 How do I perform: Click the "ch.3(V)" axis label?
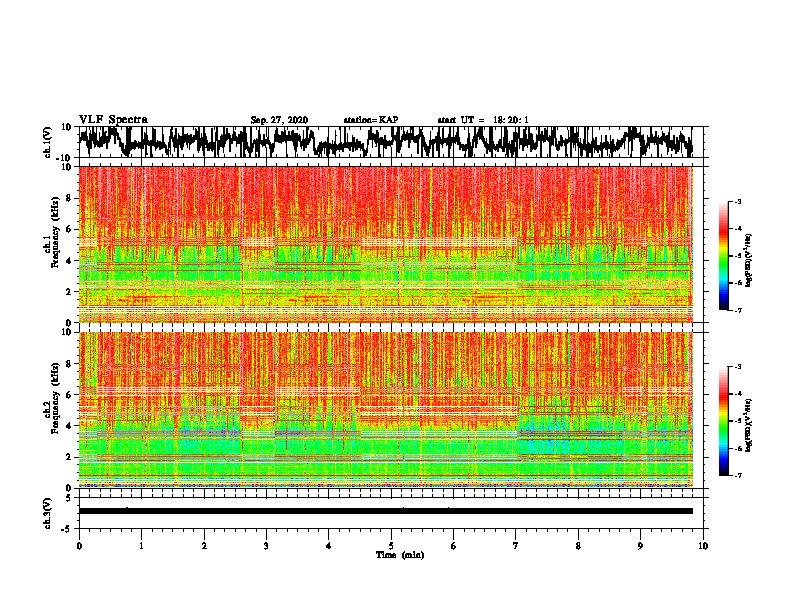tap(48, 514)
